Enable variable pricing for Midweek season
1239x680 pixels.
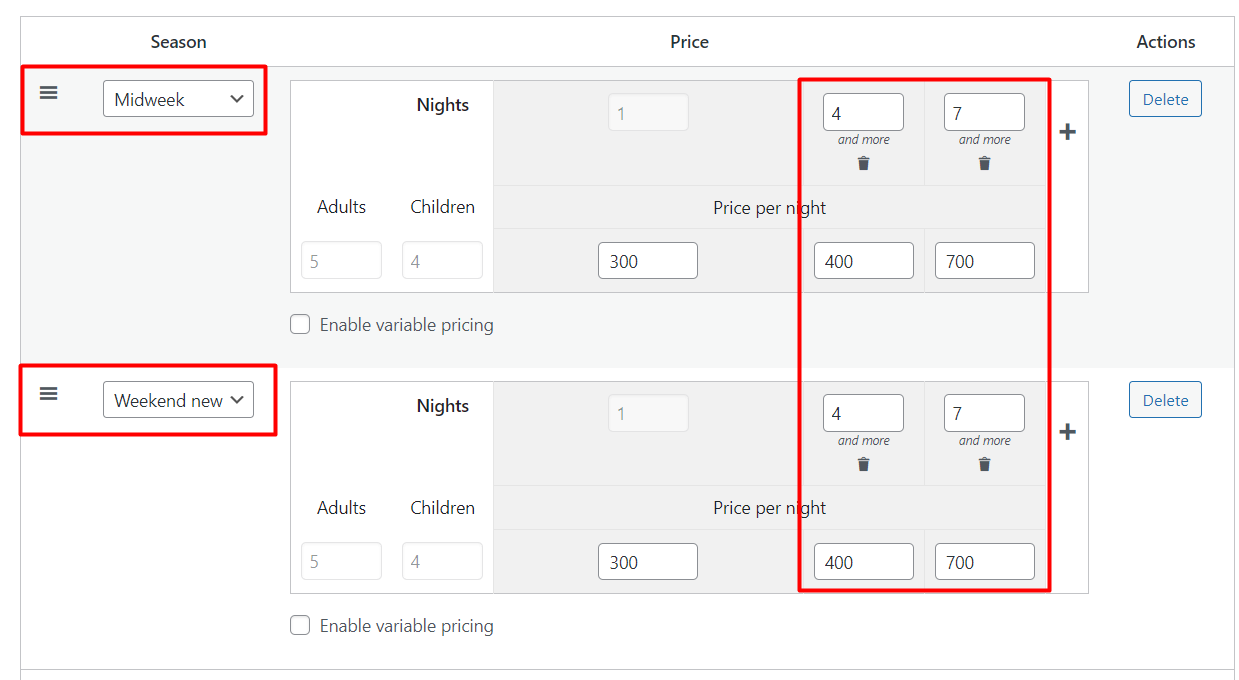(x=300, y=324)
